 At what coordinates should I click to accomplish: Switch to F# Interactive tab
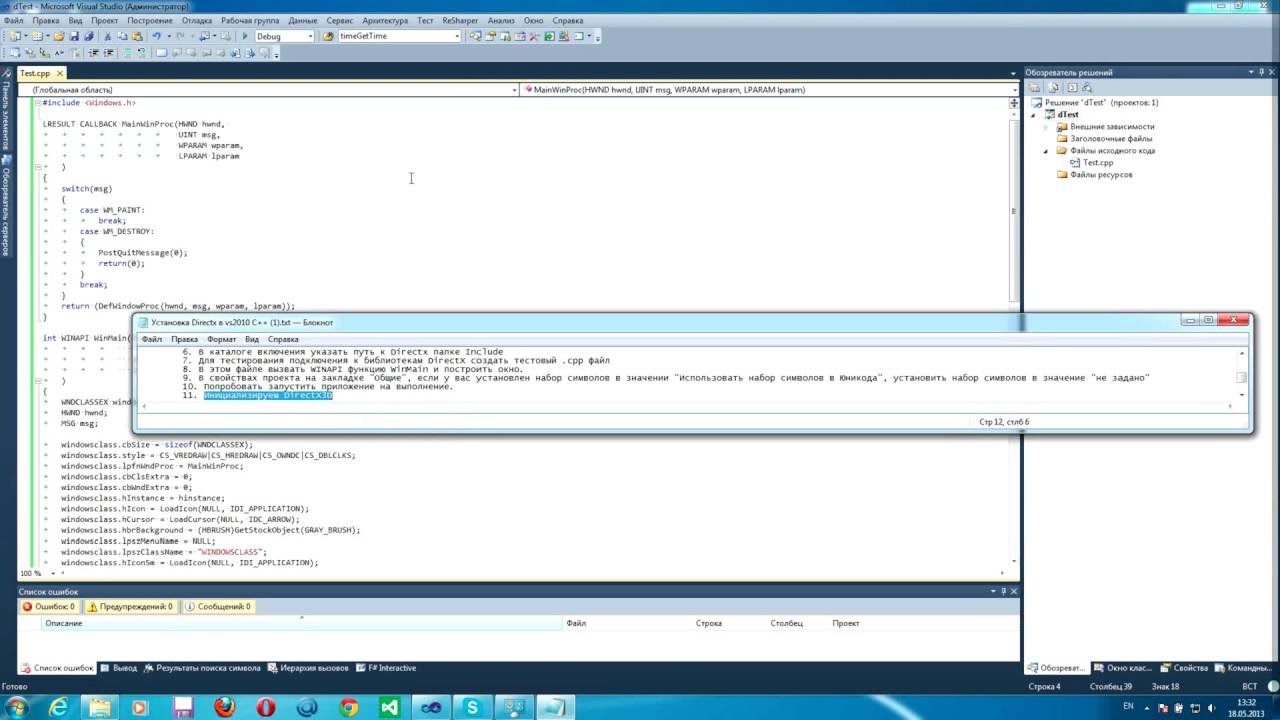[386, 668]
